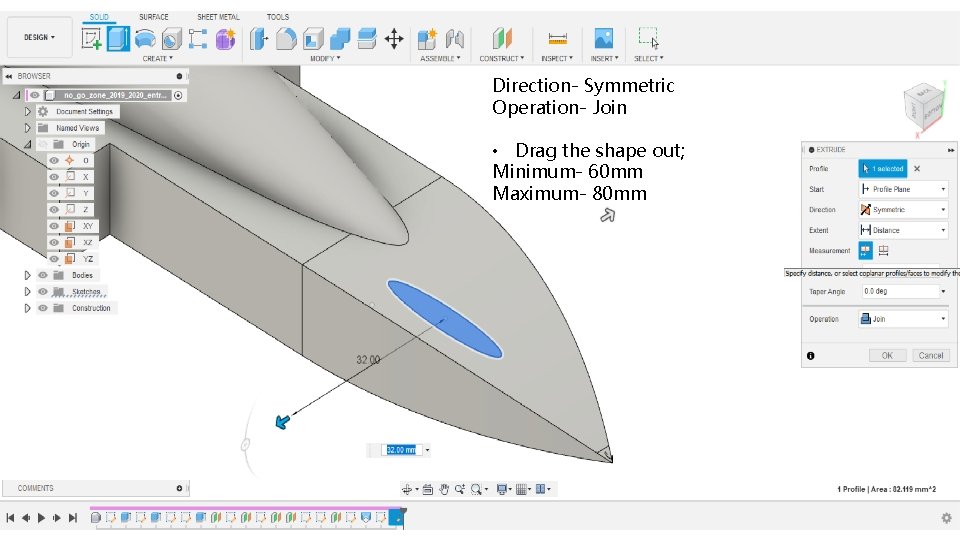Activate the Select window tool icon
The width and height of the screenshot is (960, 540).
(x=648, y=38)
